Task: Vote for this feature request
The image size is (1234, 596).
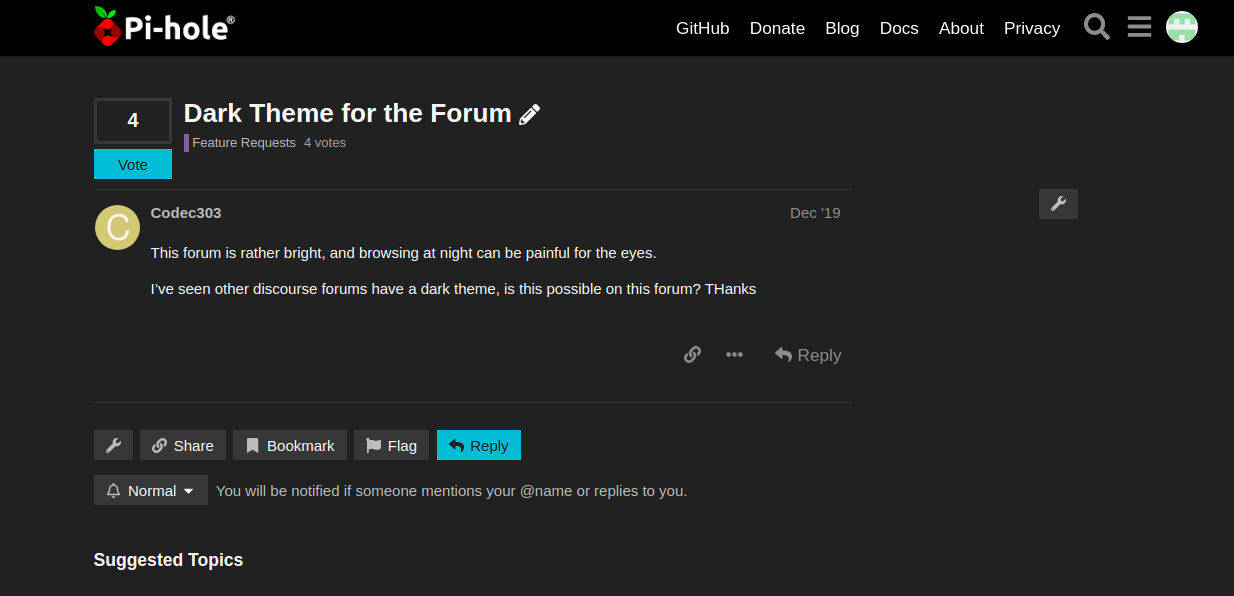Action: pyautogui.click(x=133, y=165)
